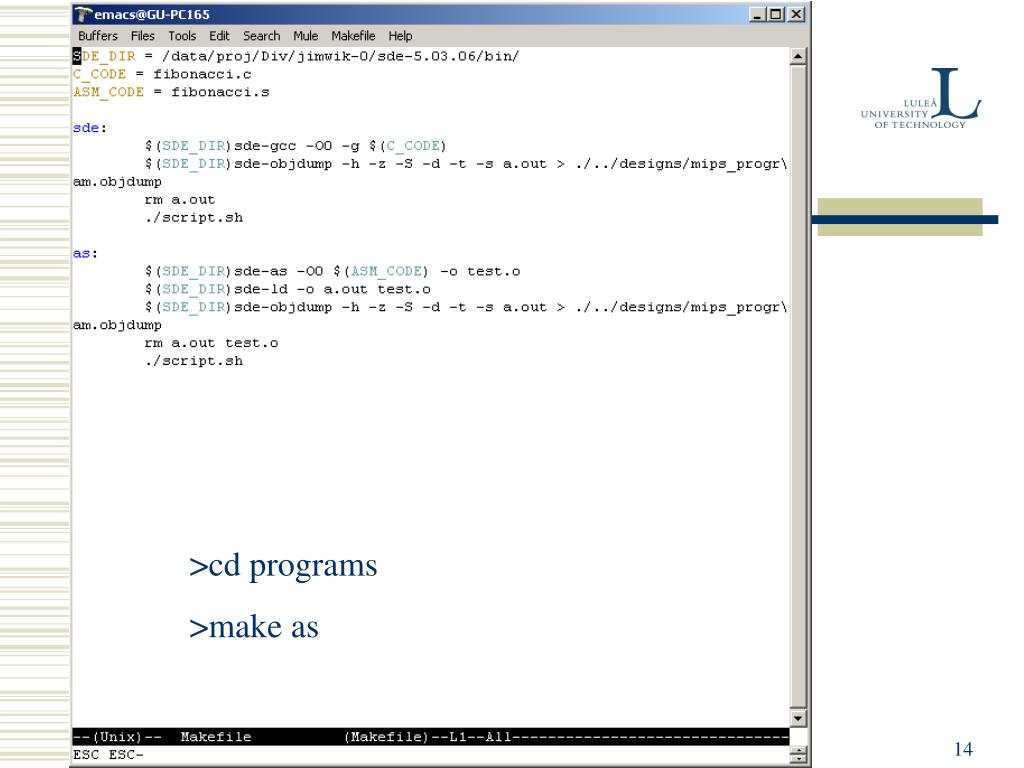
Task: Open the Tools menu
Action: [182, 36]
